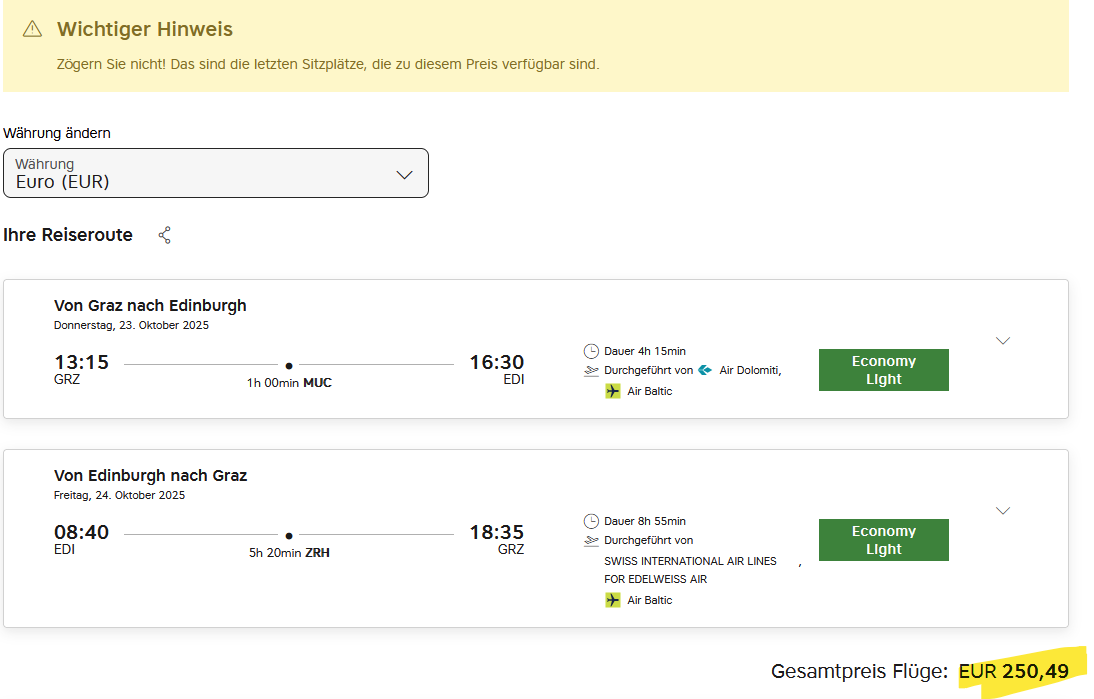Click the clock icon beside Dauer 8h 55min
The height and width of the screenshot is (699, 1094).
pos(591,521)
